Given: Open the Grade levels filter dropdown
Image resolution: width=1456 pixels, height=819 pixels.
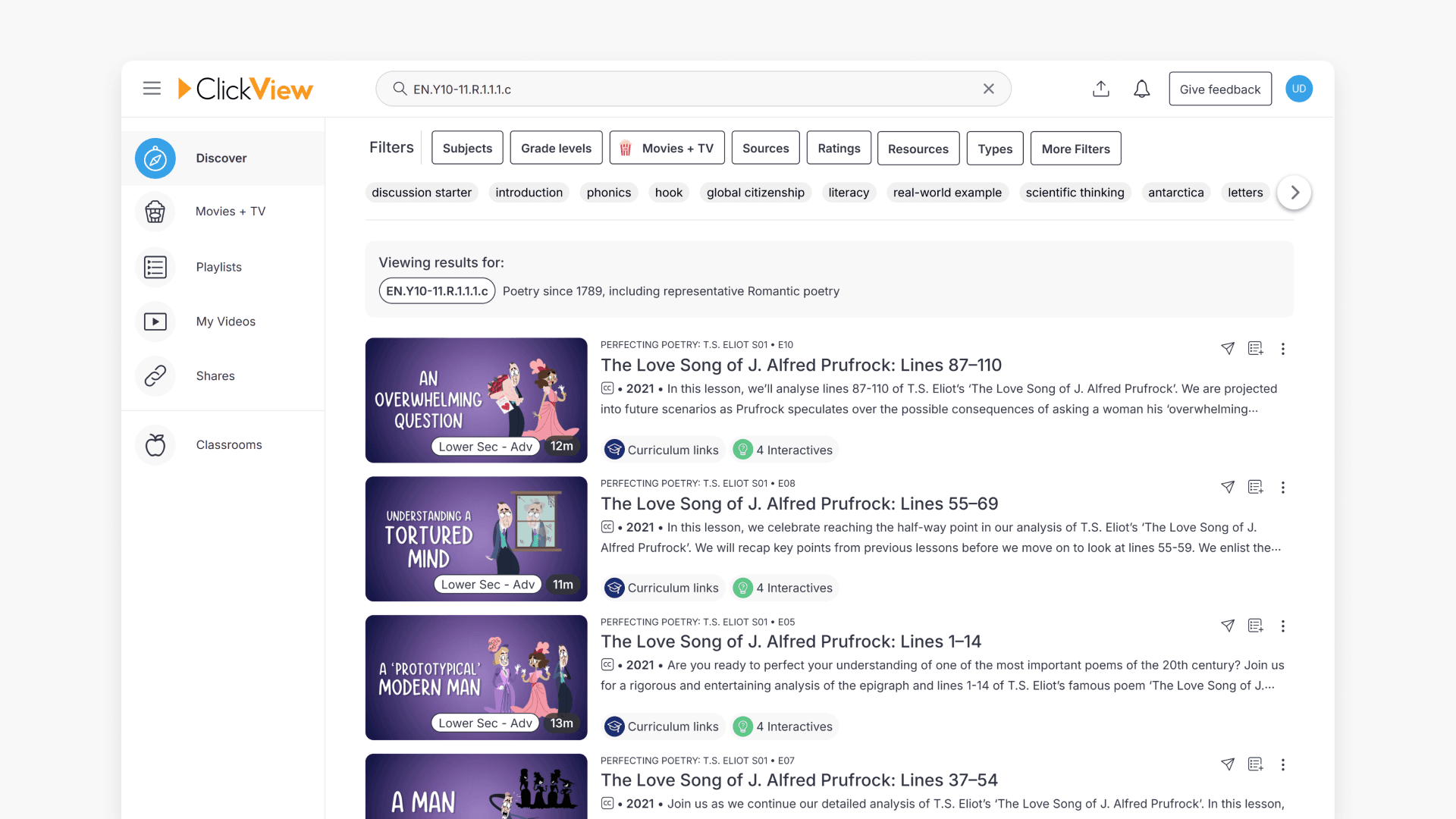Looking at the screenshot, I should point(556,148).
